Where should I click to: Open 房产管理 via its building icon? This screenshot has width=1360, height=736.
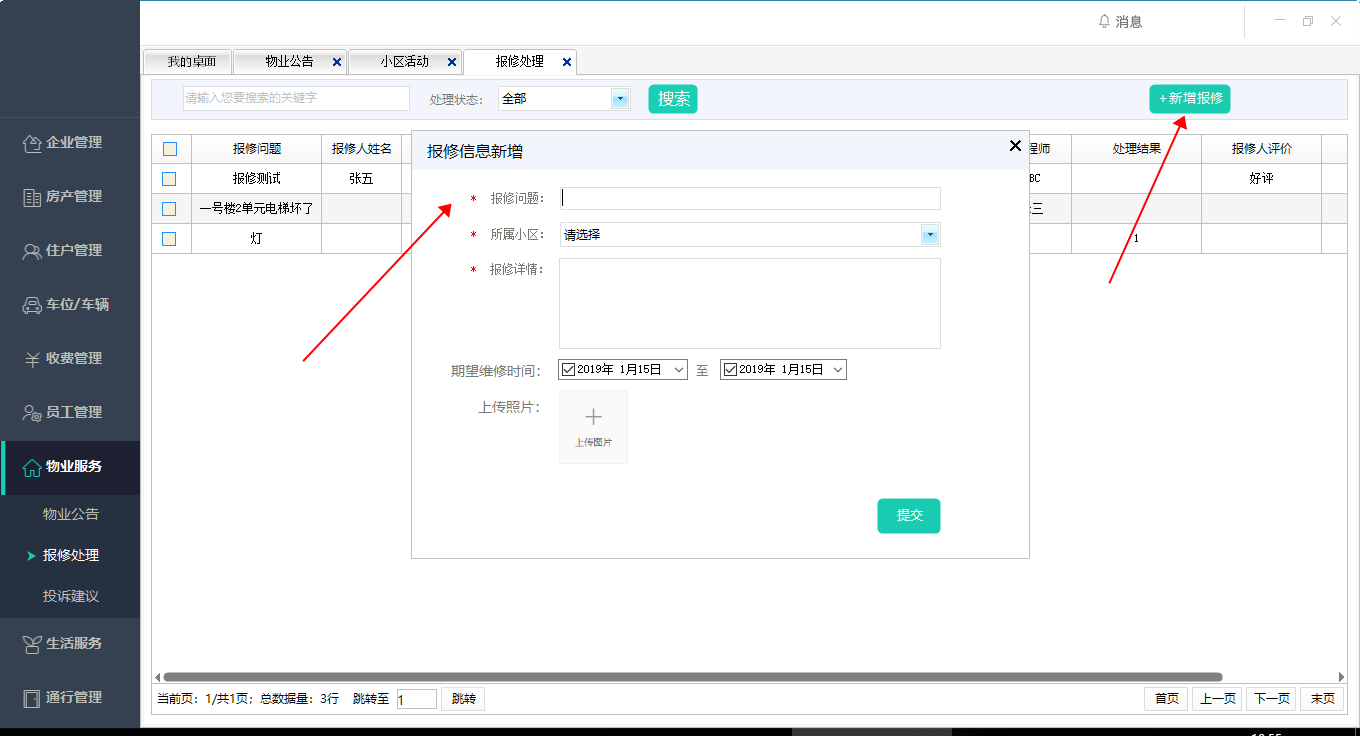32,197
